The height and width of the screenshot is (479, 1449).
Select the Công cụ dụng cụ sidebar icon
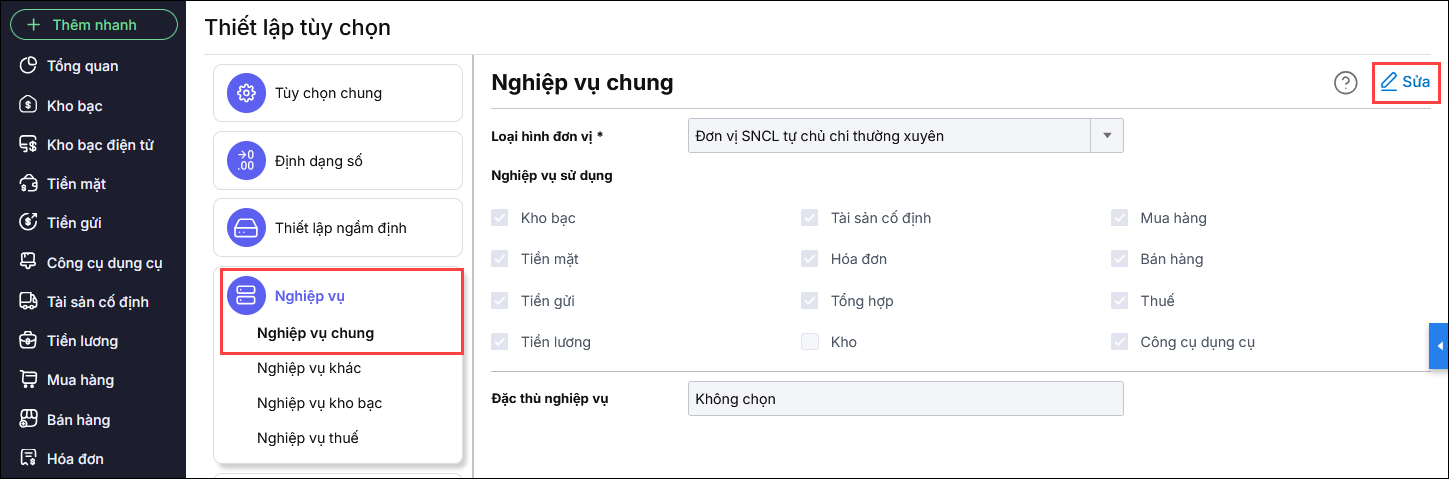pos(29,263)
